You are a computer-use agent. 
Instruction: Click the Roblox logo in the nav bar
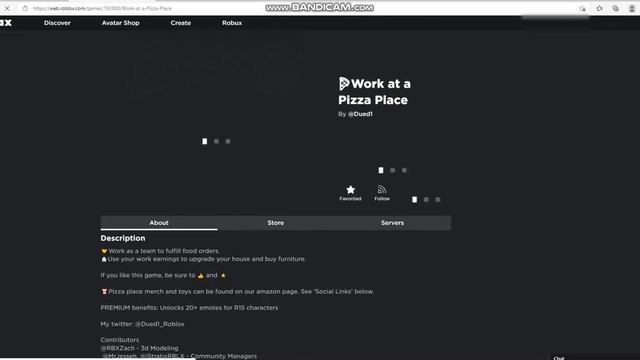[x=6, y=23]
